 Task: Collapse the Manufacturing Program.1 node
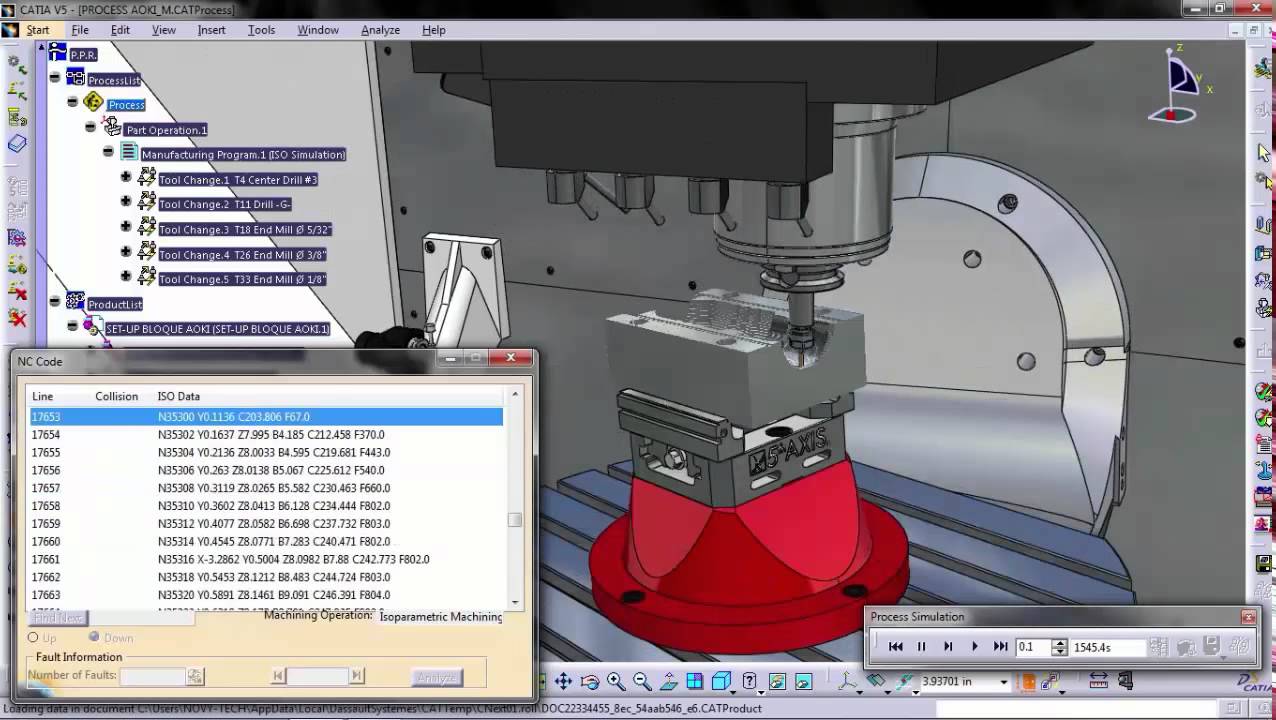click(108, 152)
